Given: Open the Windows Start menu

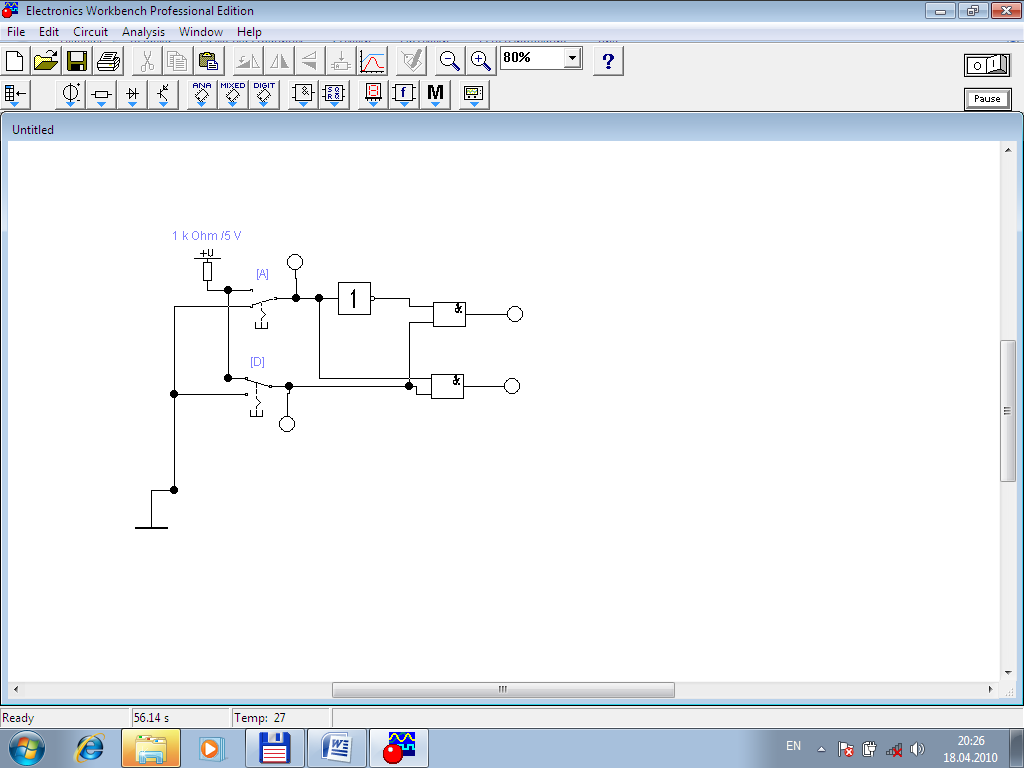Looking at the screenshot, I should [x=27, y=748].
